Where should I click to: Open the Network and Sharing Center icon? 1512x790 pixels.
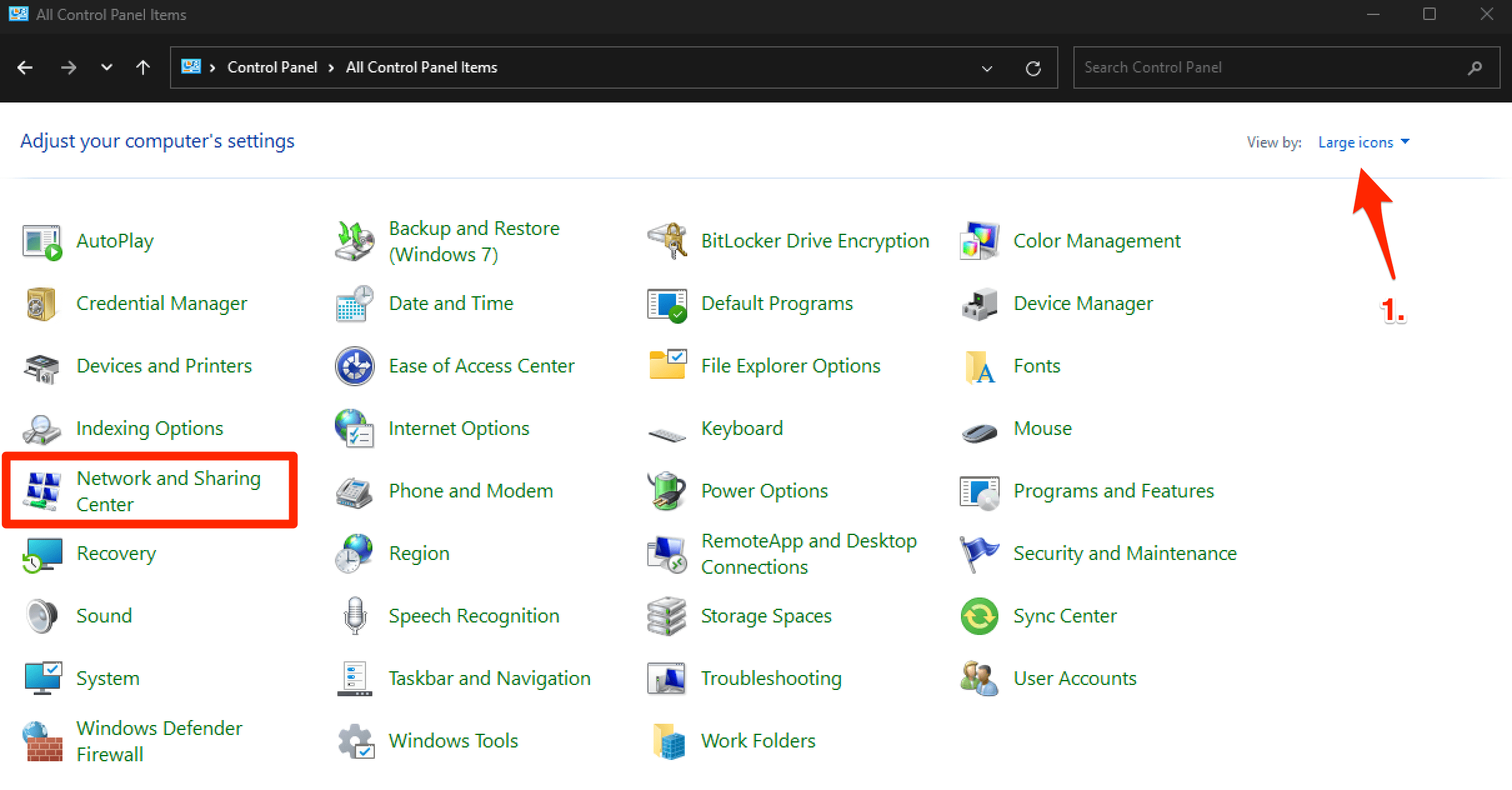pyautogui.click(x=42, y=491)
